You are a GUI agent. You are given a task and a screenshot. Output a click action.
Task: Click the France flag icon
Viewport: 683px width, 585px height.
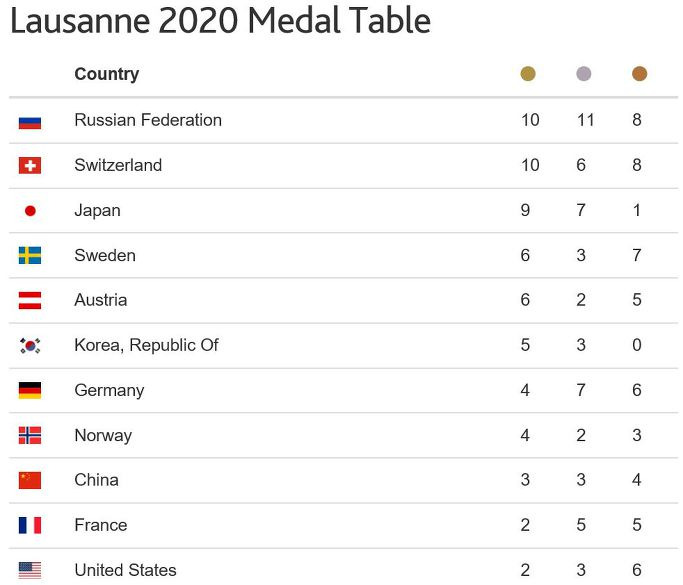30,525
